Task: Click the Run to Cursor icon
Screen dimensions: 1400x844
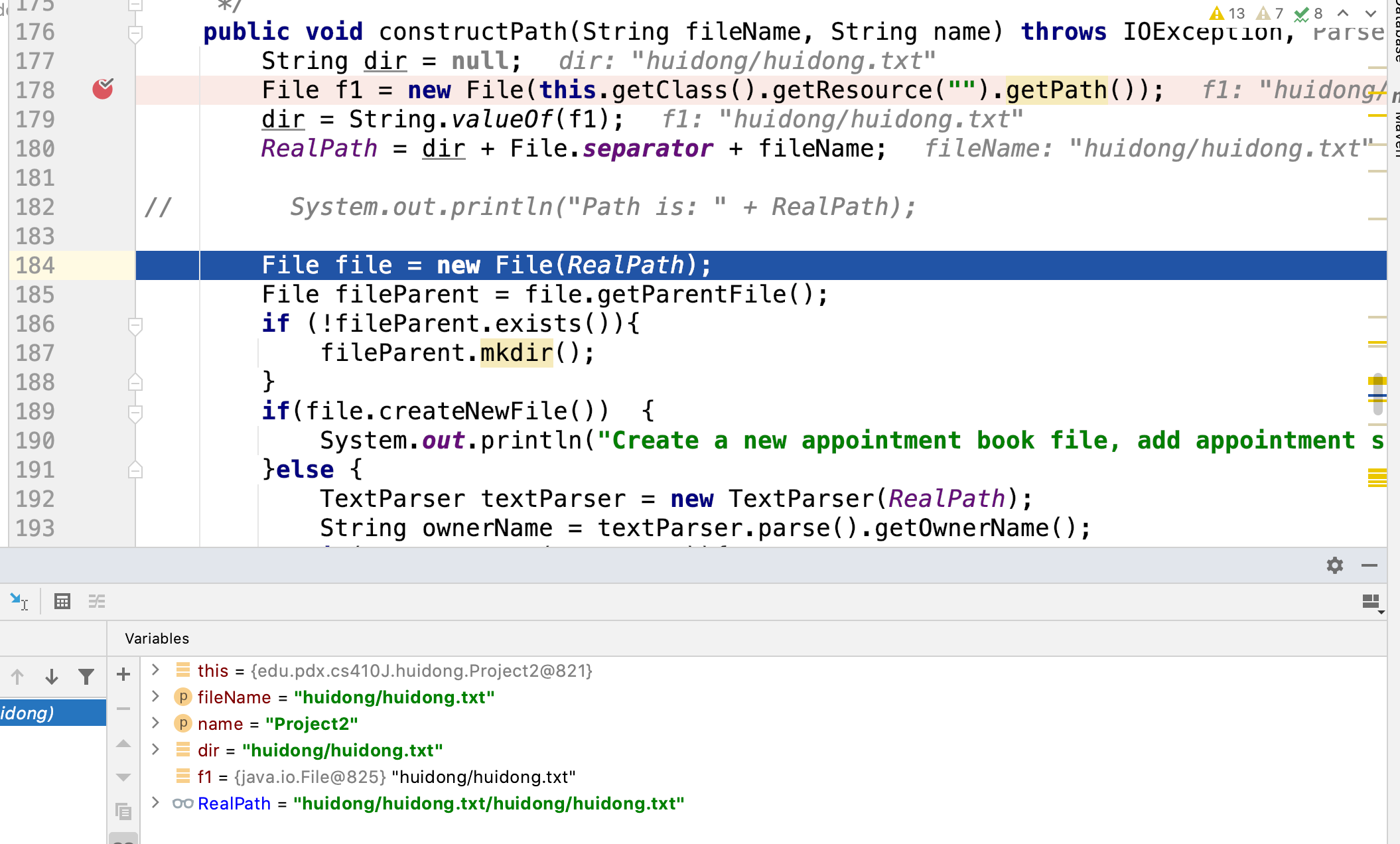Action: coord(19,601)
